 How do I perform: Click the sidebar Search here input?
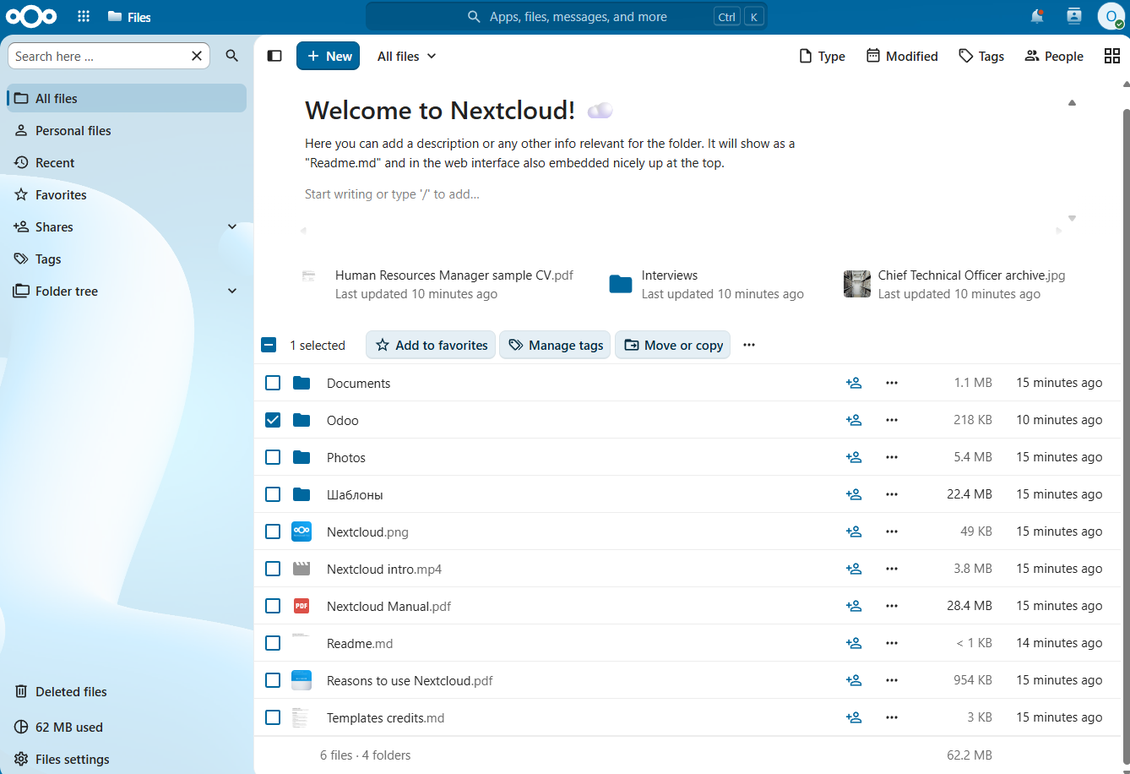101,56
